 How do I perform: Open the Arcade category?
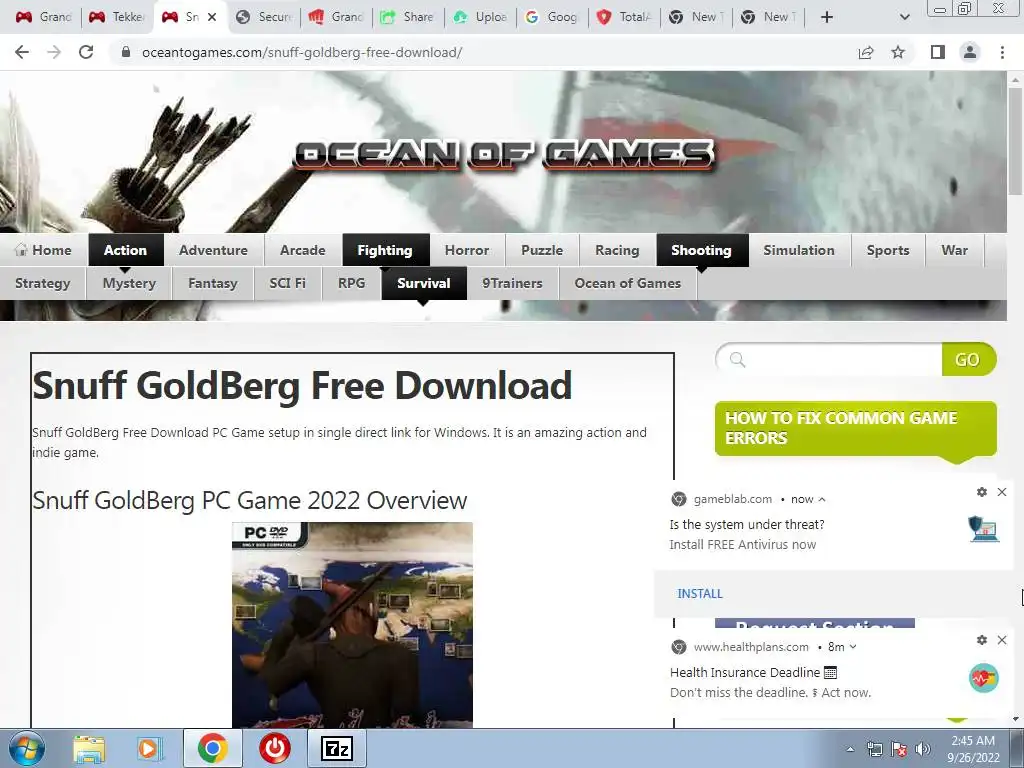302,250
